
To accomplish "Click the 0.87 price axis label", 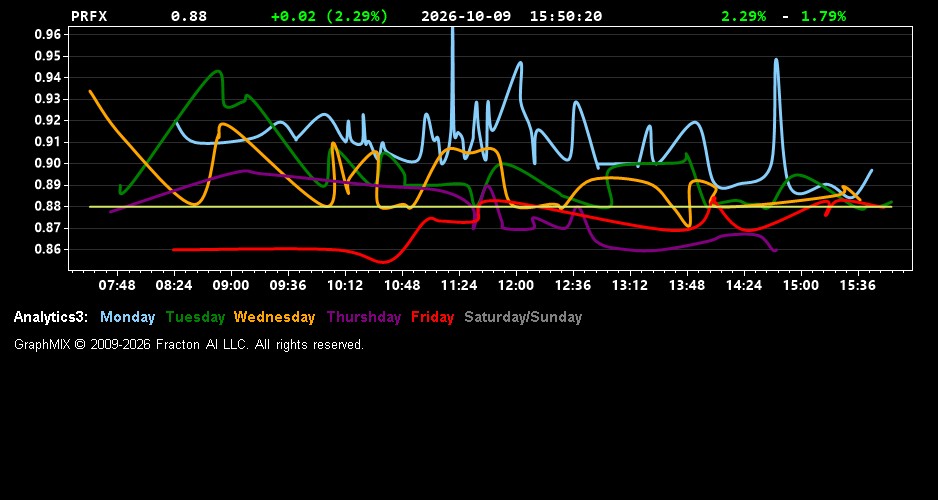I will pos(48,228).
